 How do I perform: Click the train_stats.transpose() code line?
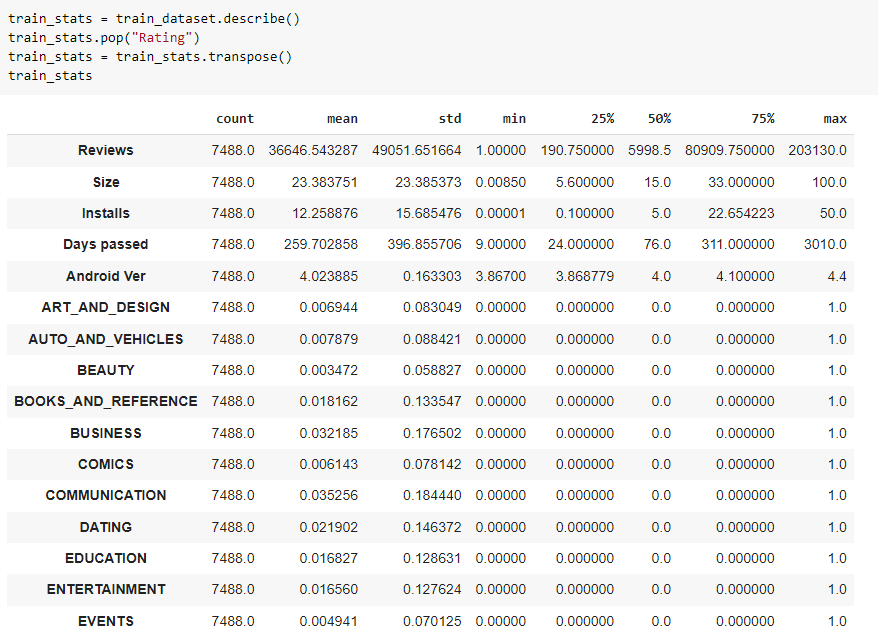click(x=150, y=56)
